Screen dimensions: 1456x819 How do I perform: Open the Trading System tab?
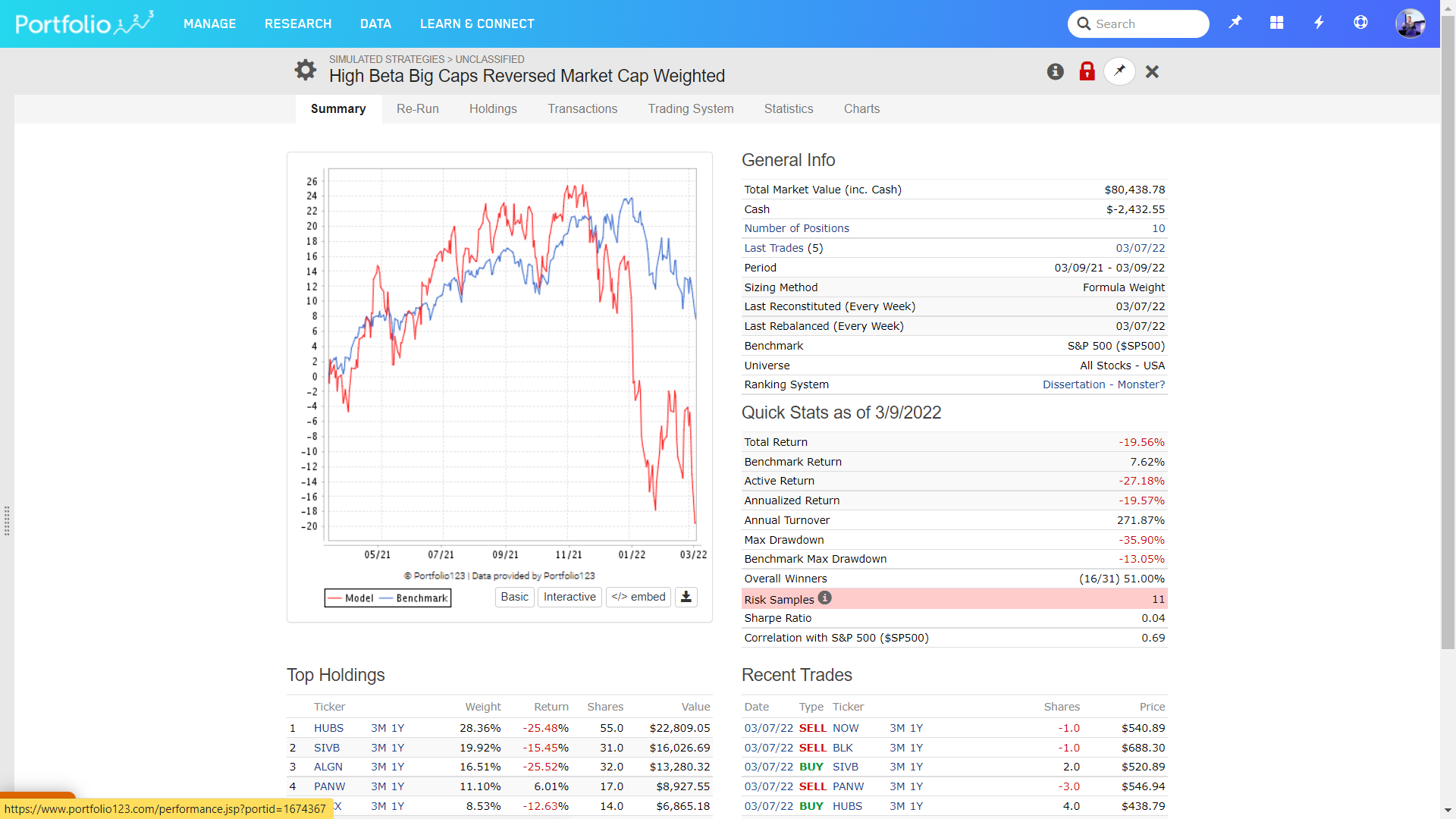(691, 108)
